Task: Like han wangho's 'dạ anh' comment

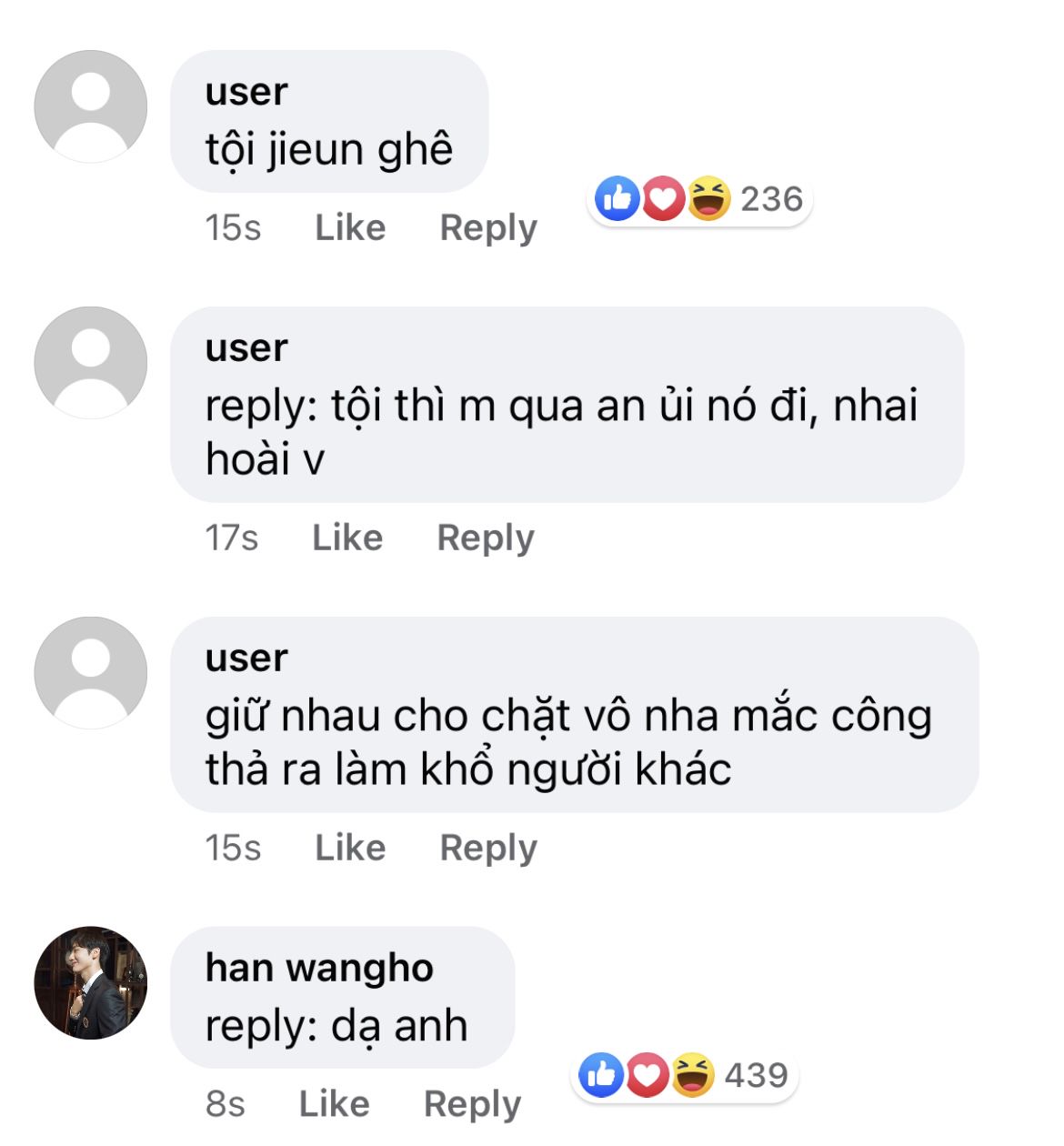Action: (334, 1104)
